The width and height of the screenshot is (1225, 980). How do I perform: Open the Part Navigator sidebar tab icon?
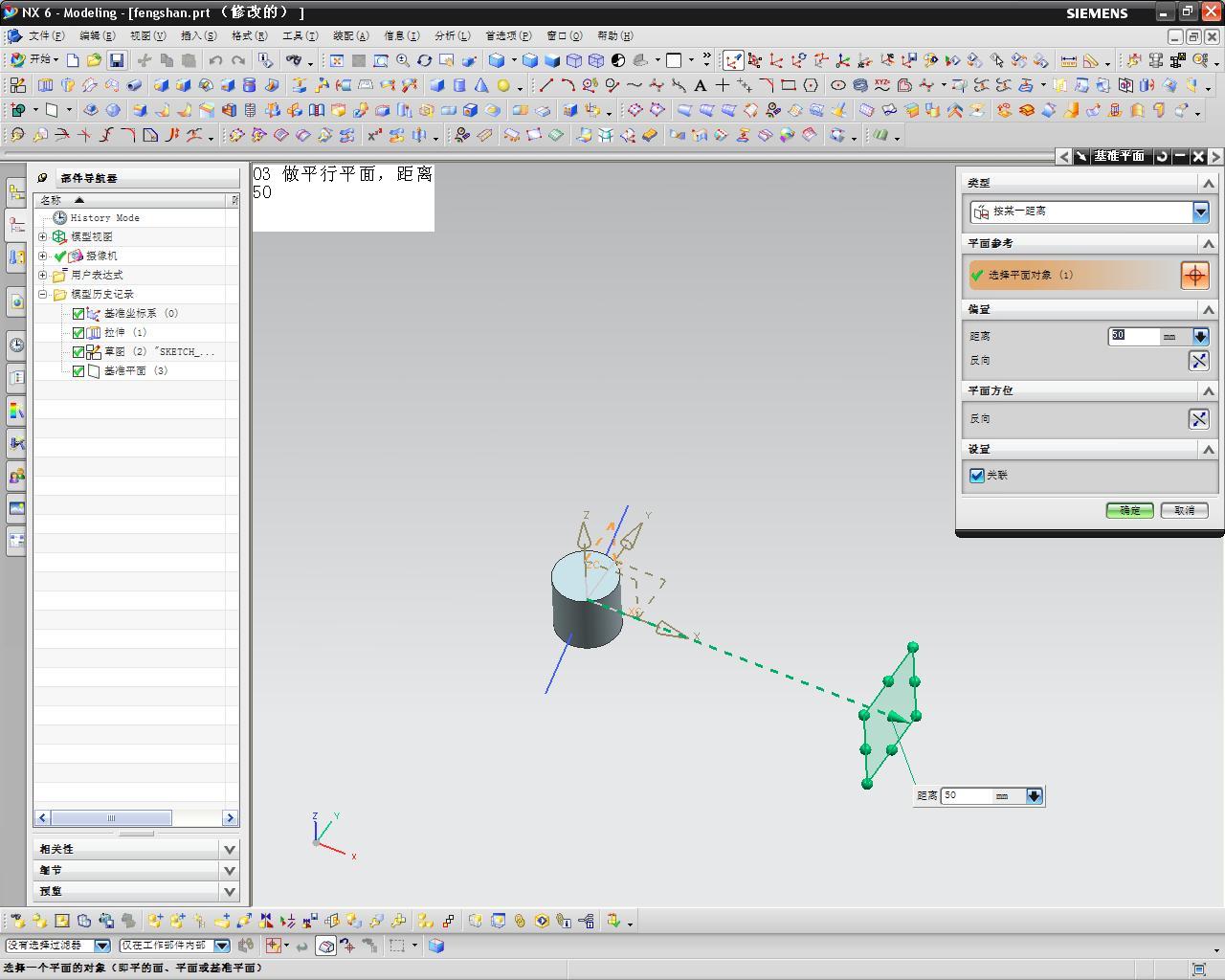16,226
